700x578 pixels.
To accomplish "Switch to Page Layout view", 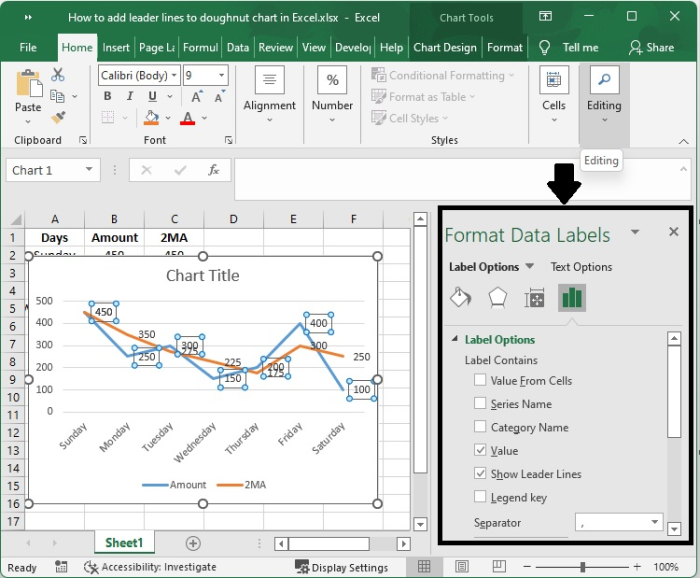I will tap(462, 567).
